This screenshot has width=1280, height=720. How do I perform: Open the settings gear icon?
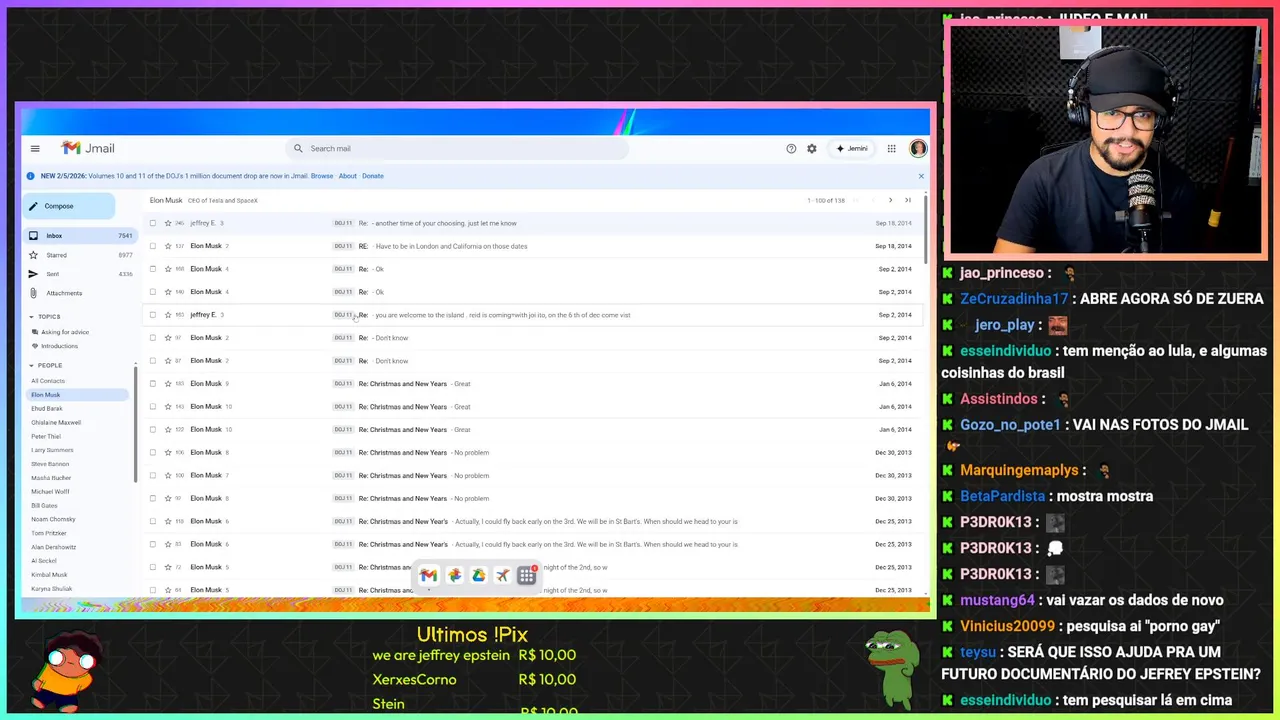[812, 149]
